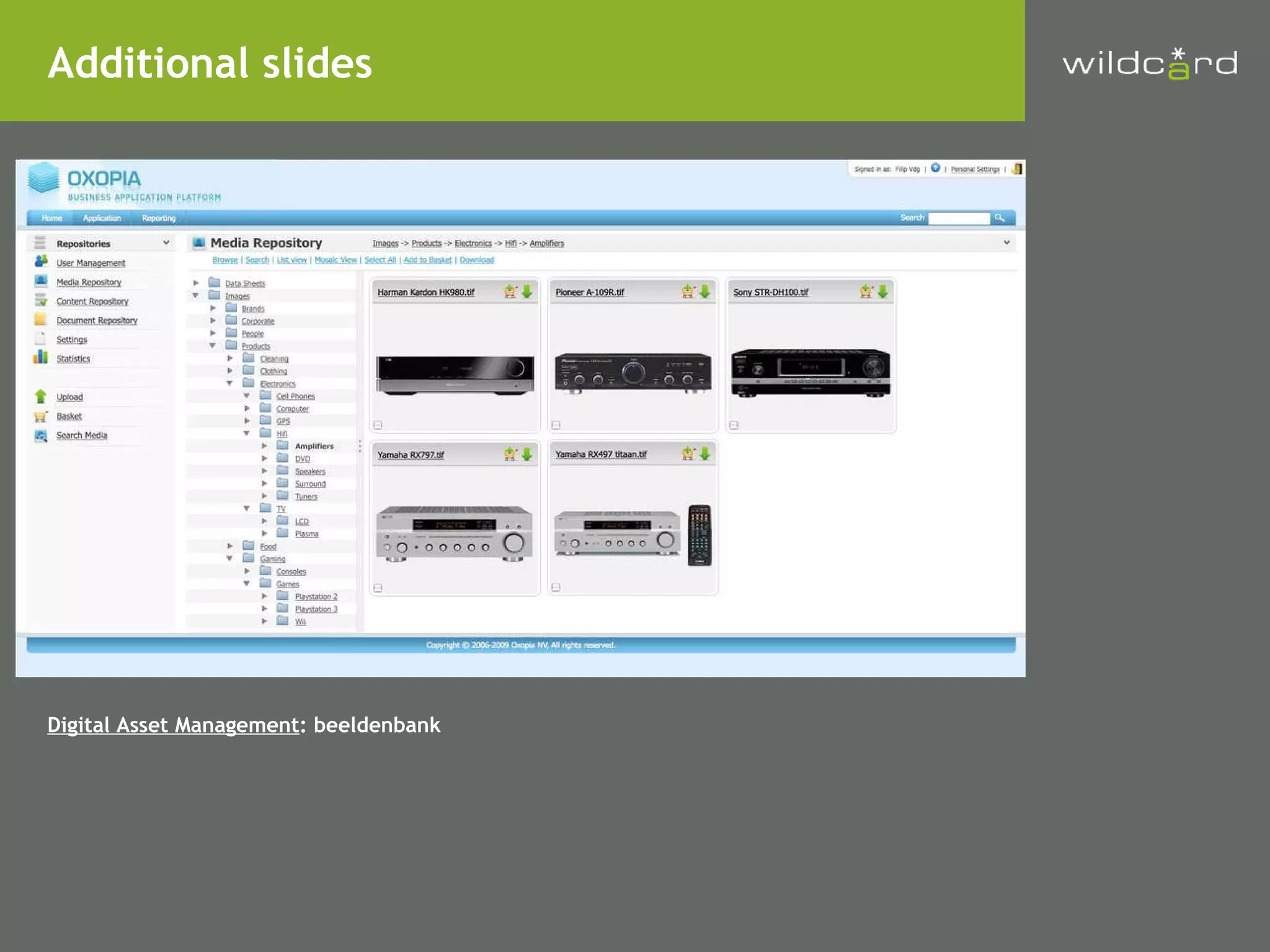Open the Sony STR-DH100 thumbnail image

tap(810, 372)
